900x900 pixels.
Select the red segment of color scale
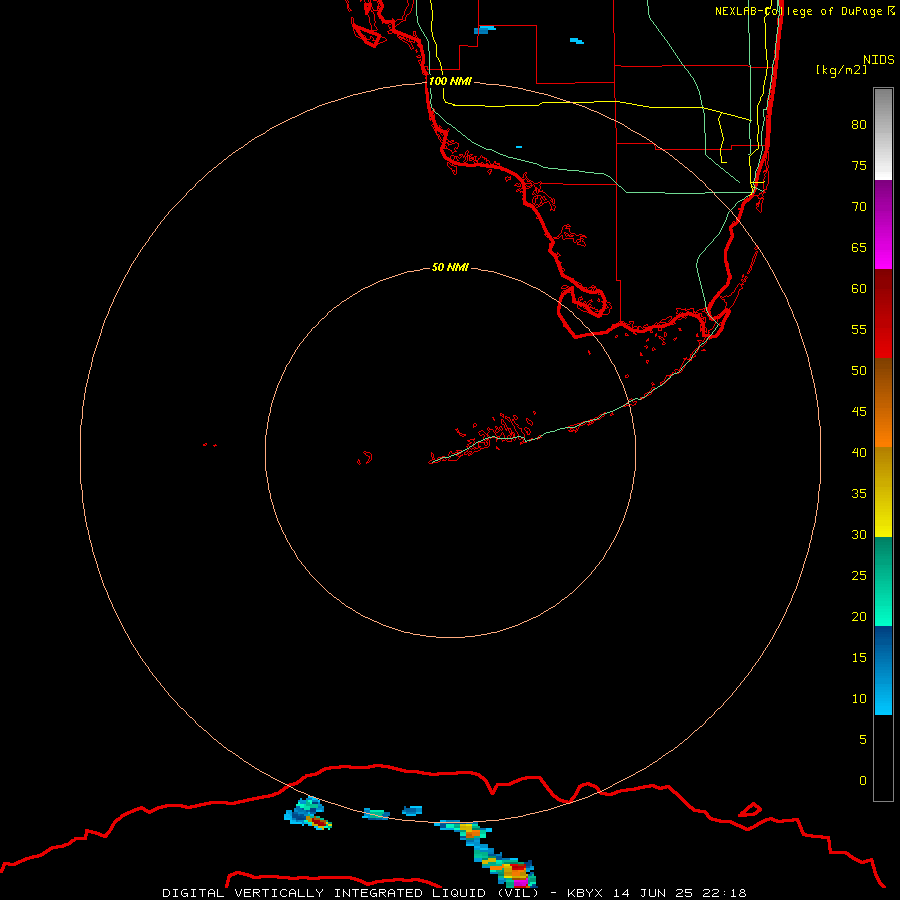pyautogui.click(x=883, y=313)
